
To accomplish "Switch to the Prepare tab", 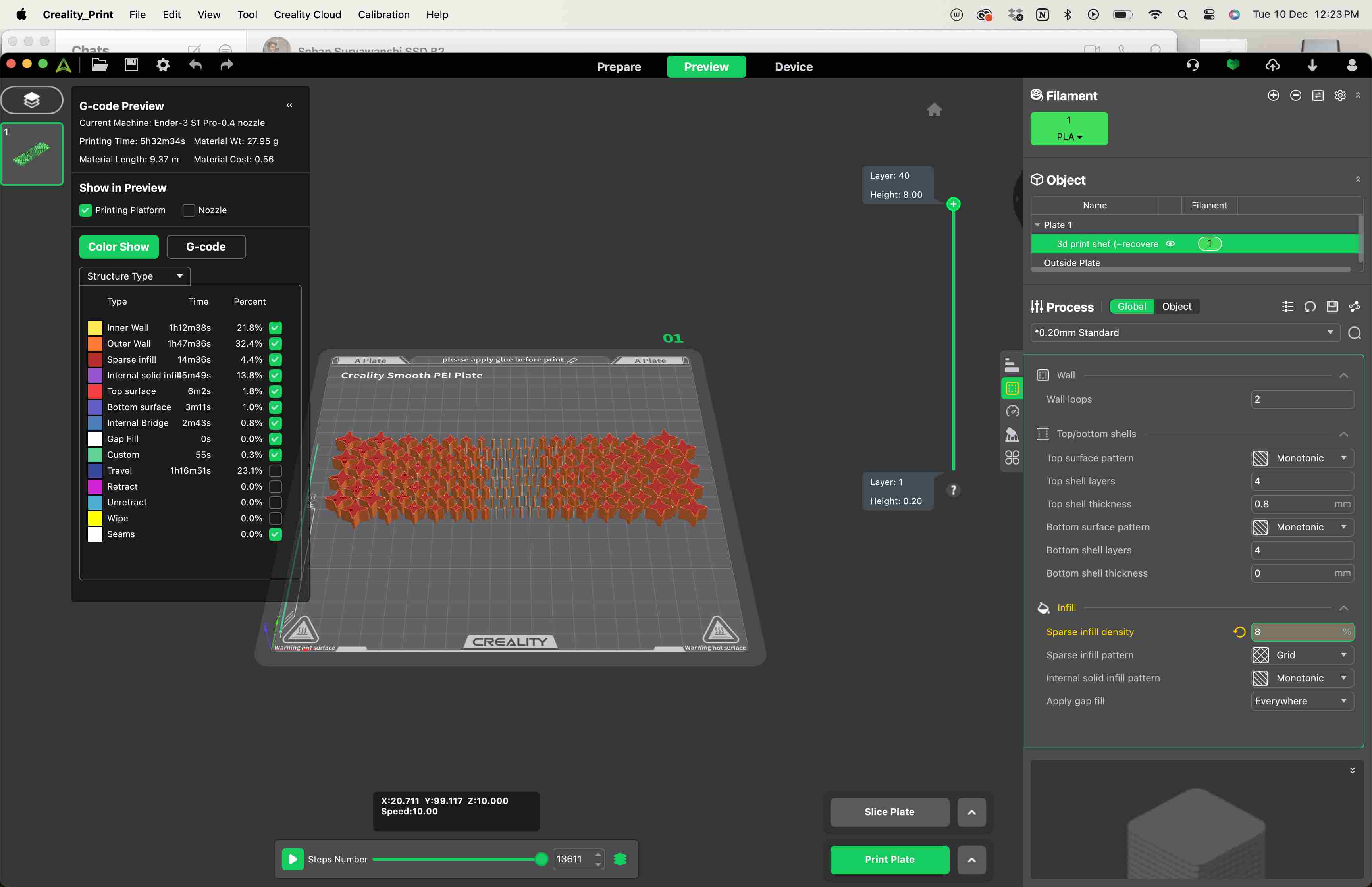I will coord(619,67).
